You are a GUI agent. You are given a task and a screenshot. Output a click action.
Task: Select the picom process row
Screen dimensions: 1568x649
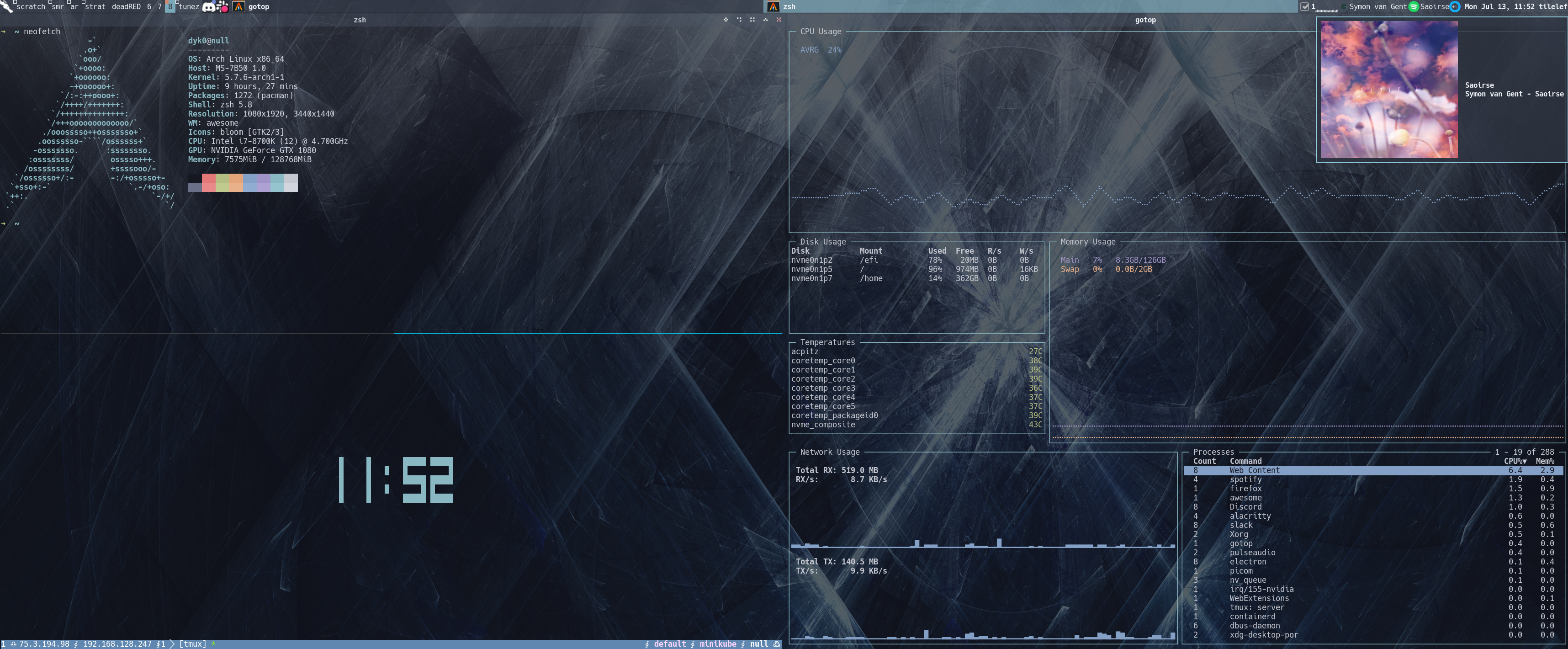coord(1373,570)
